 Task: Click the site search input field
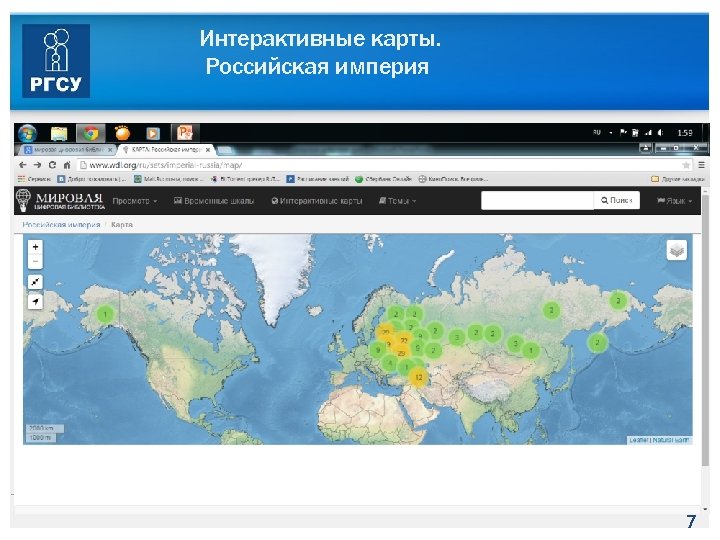click(537, 200)
